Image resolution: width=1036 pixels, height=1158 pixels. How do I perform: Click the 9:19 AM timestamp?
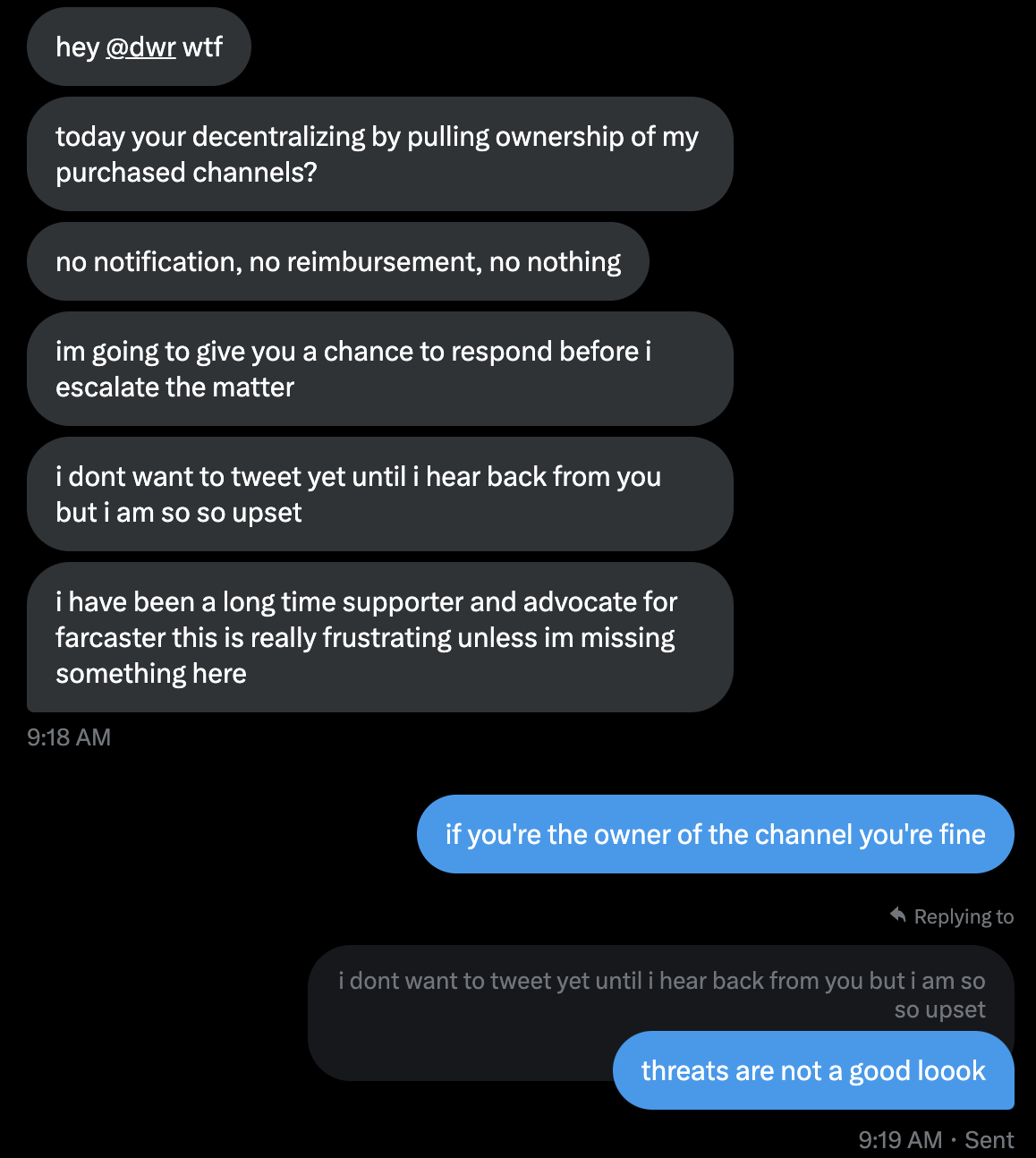(x=900, y=1140)
